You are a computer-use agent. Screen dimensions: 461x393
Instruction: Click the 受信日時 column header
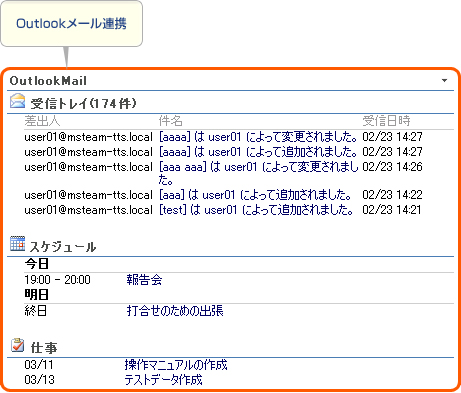(x=386, y=121)
